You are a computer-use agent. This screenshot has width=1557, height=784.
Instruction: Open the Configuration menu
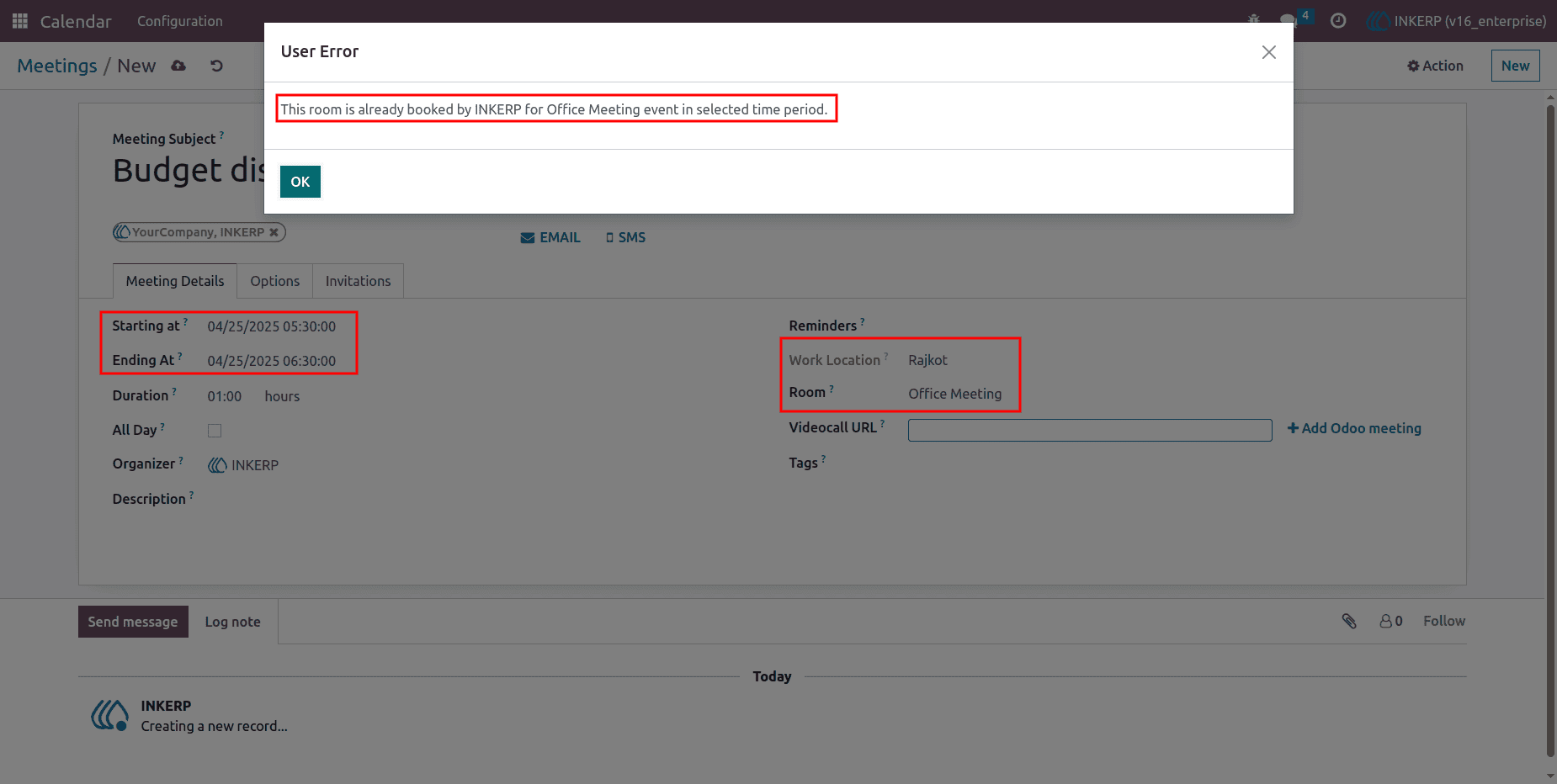(180, 21)
